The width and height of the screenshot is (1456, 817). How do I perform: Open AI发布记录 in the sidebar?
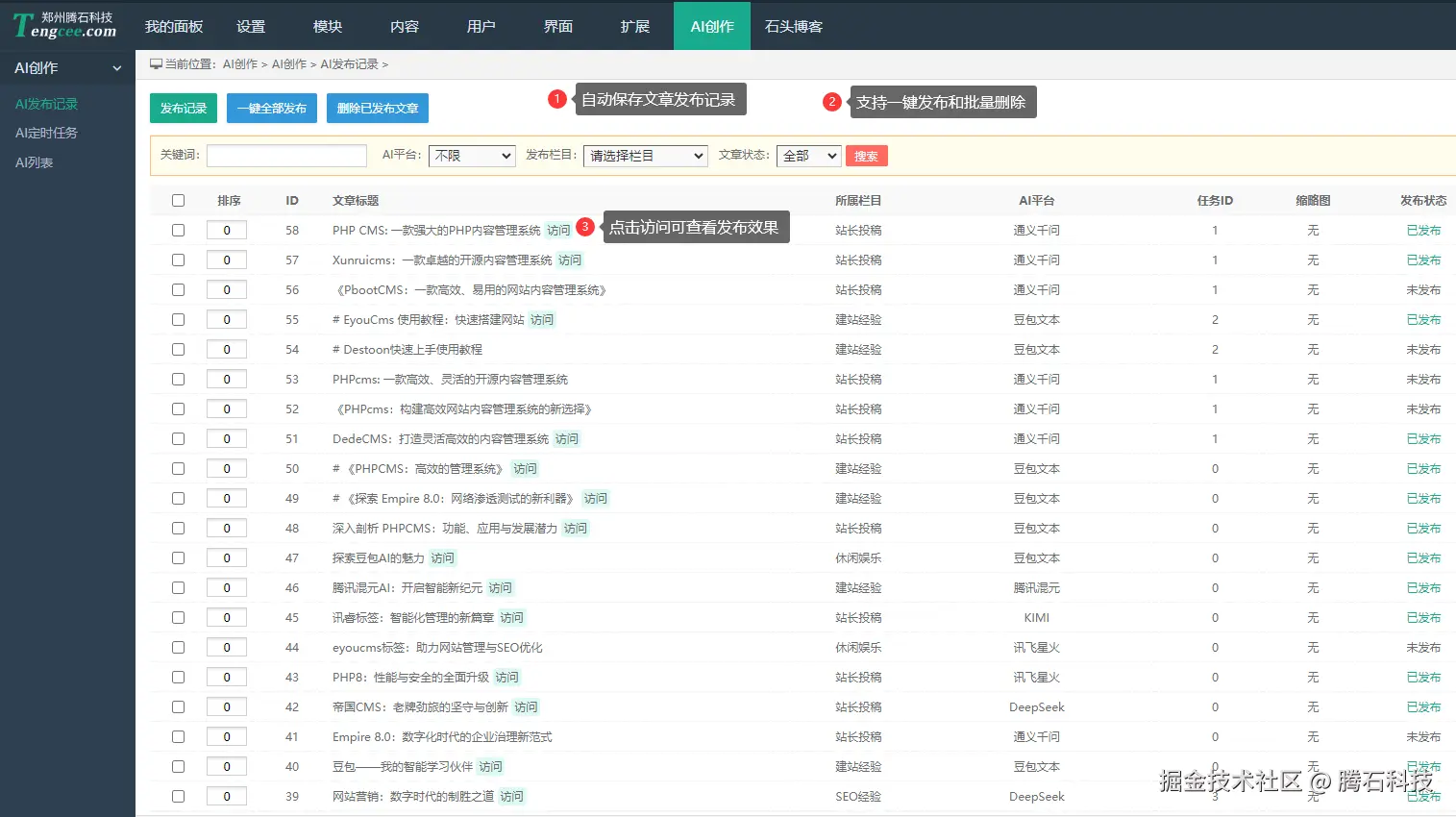tap(46, 104)
